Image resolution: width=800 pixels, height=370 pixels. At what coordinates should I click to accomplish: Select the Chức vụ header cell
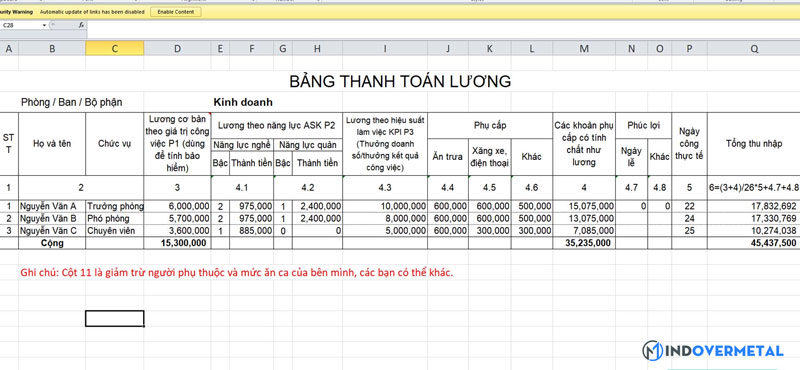[x=114, y=144]
